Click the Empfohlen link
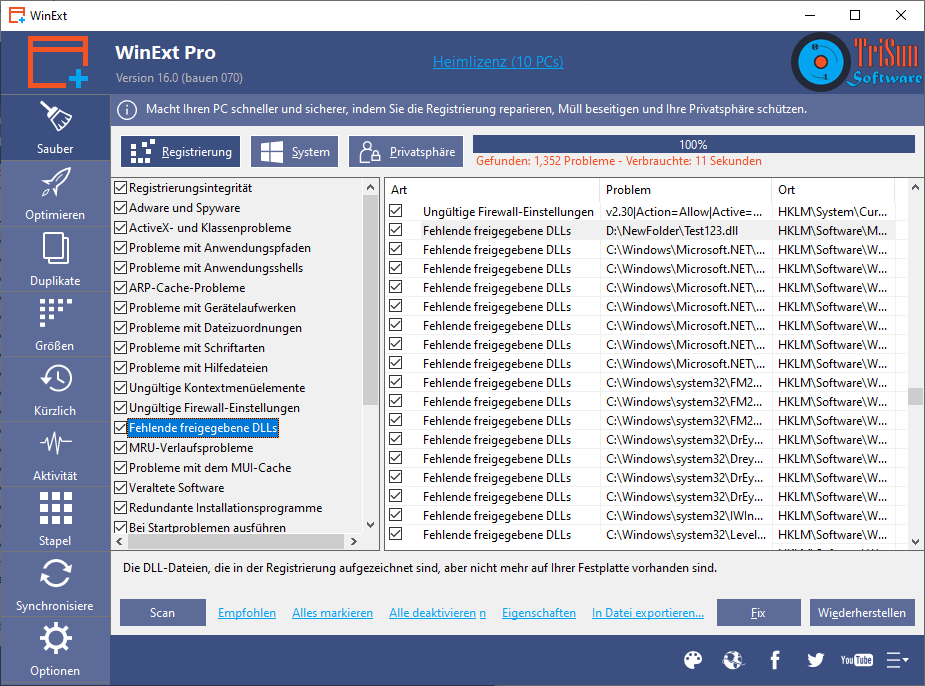The image size is (925, 686). 247,613
